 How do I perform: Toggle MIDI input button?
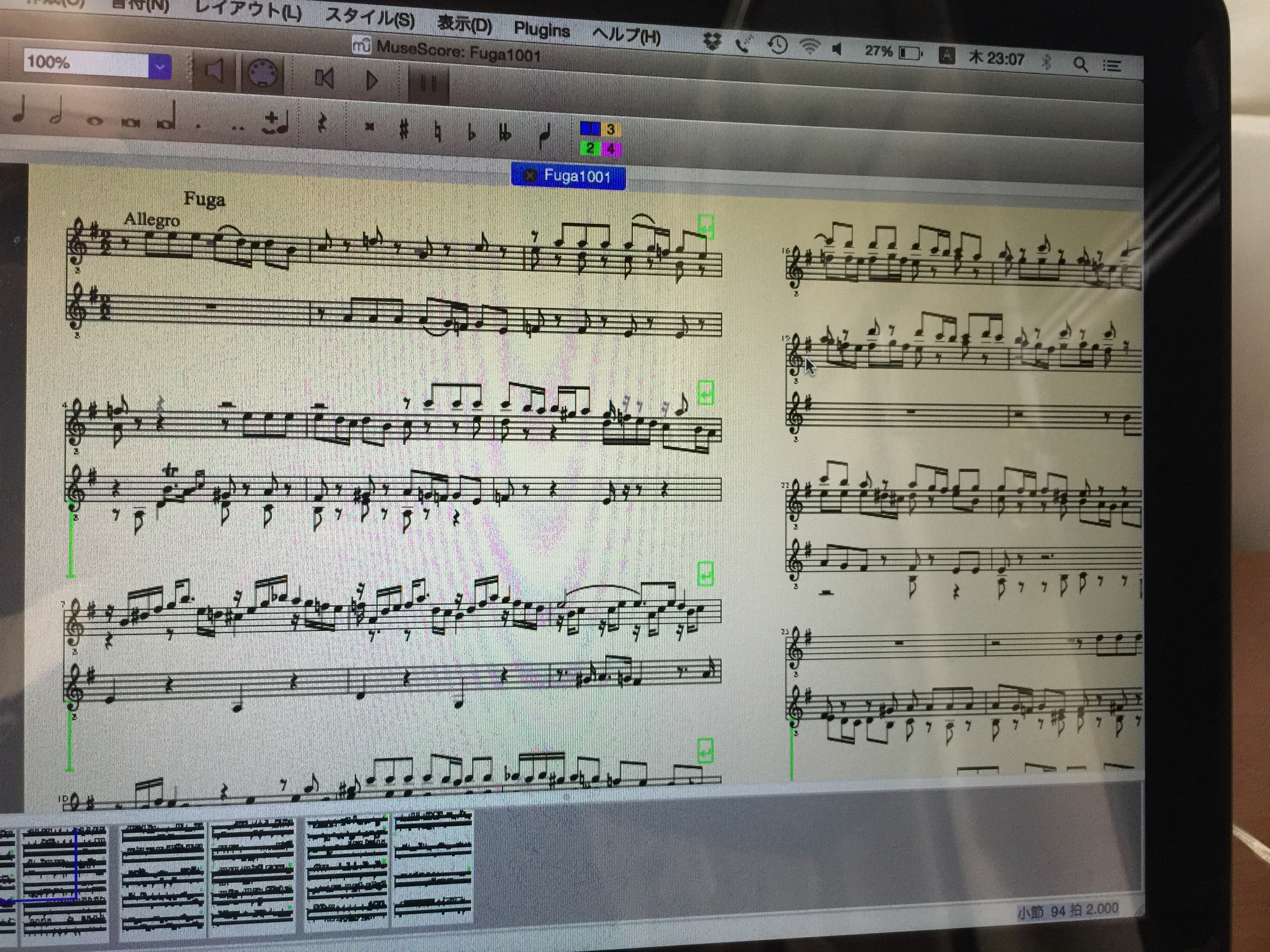point(263,74)
